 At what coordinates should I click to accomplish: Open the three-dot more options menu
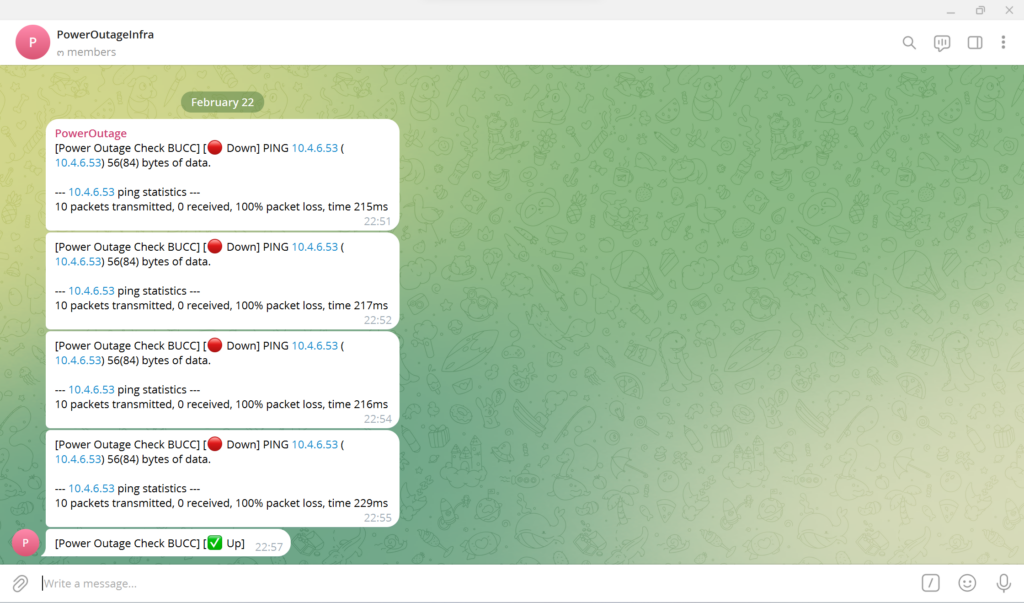coord(1003,43)
